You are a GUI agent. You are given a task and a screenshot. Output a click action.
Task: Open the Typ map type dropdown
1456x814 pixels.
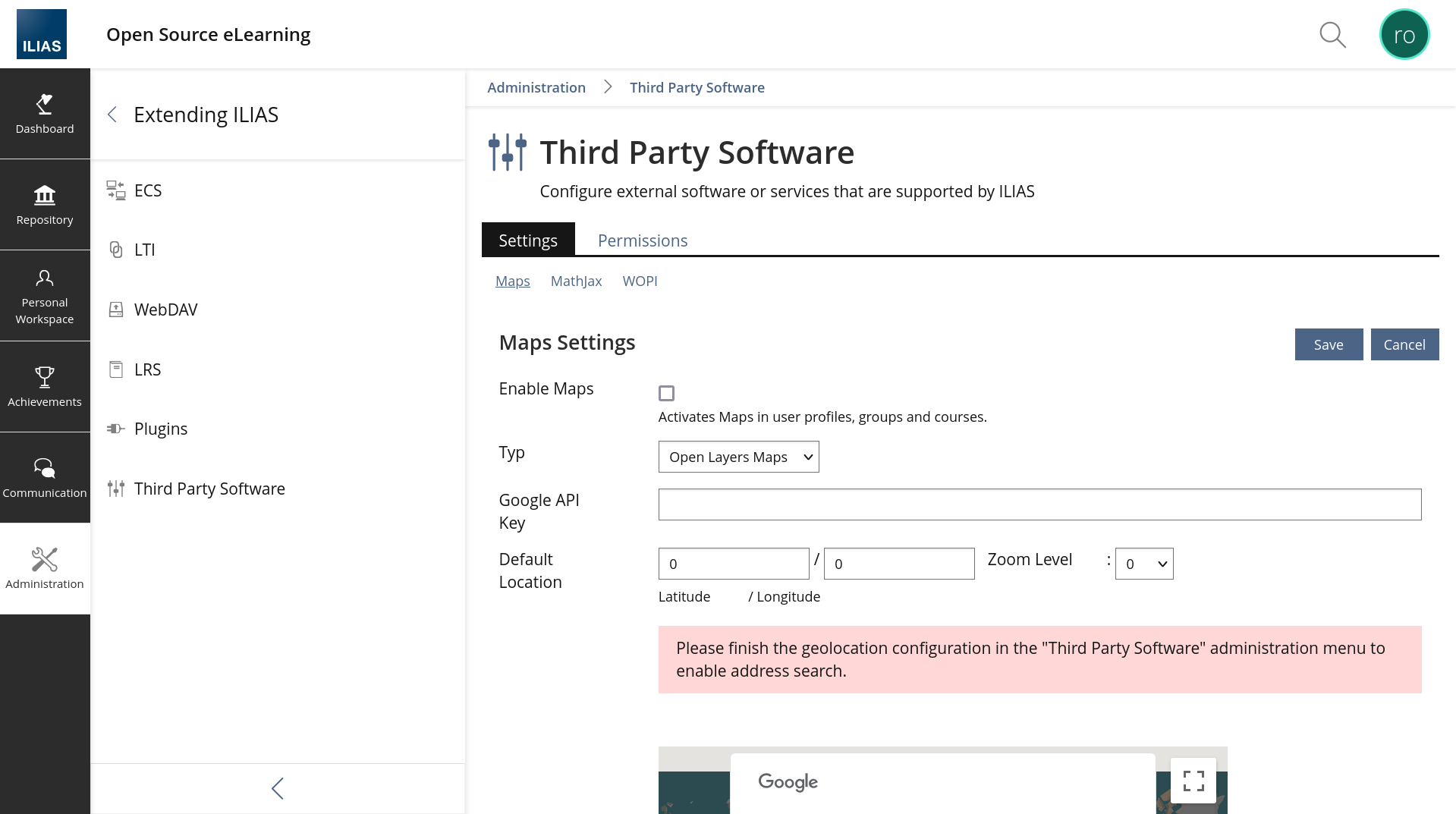[738, 457]
